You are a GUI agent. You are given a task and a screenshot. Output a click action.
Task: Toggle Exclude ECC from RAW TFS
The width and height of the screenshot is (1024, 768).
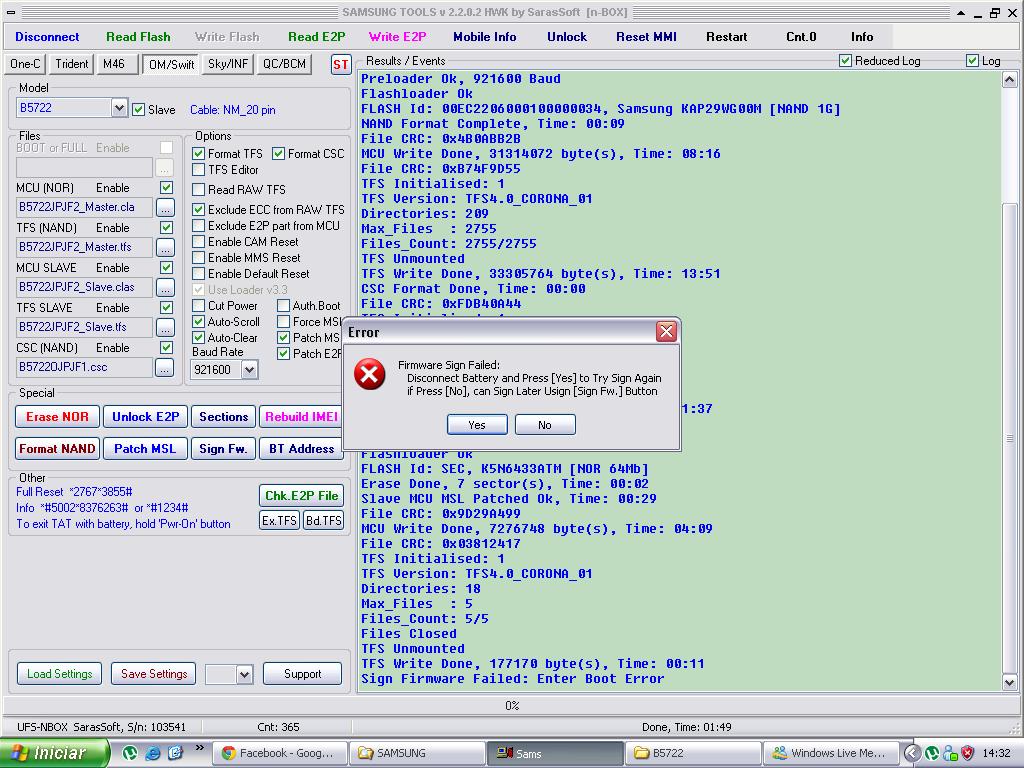pos(199,210)
